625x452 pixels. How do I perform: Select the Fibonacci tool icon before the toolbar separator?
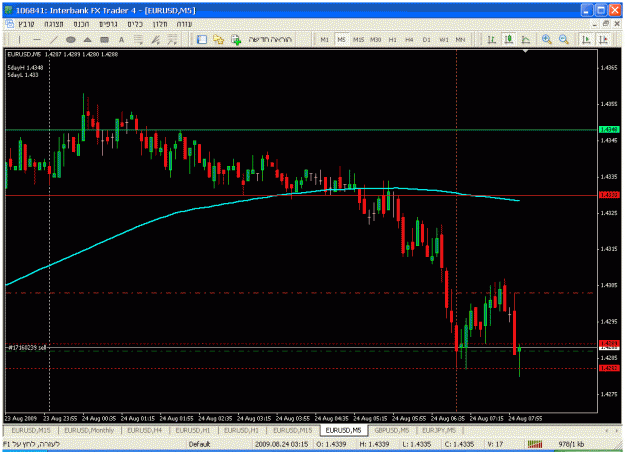point(172,39)
